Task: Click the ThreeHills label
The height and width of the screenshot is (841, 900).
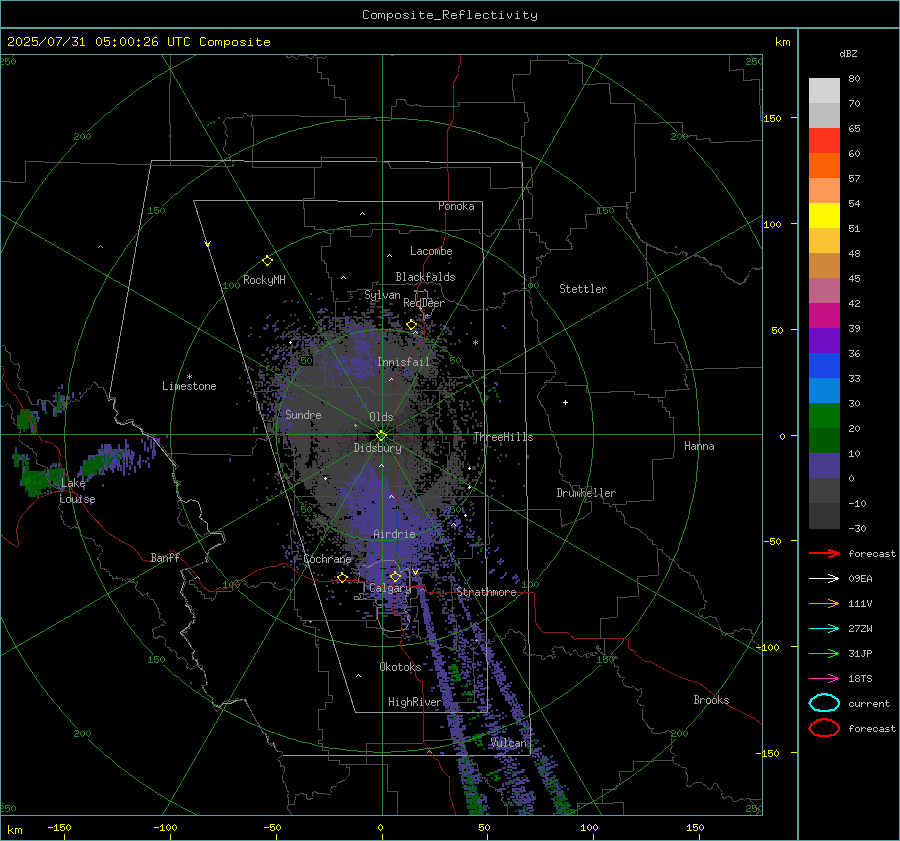Action: [503, 437]
